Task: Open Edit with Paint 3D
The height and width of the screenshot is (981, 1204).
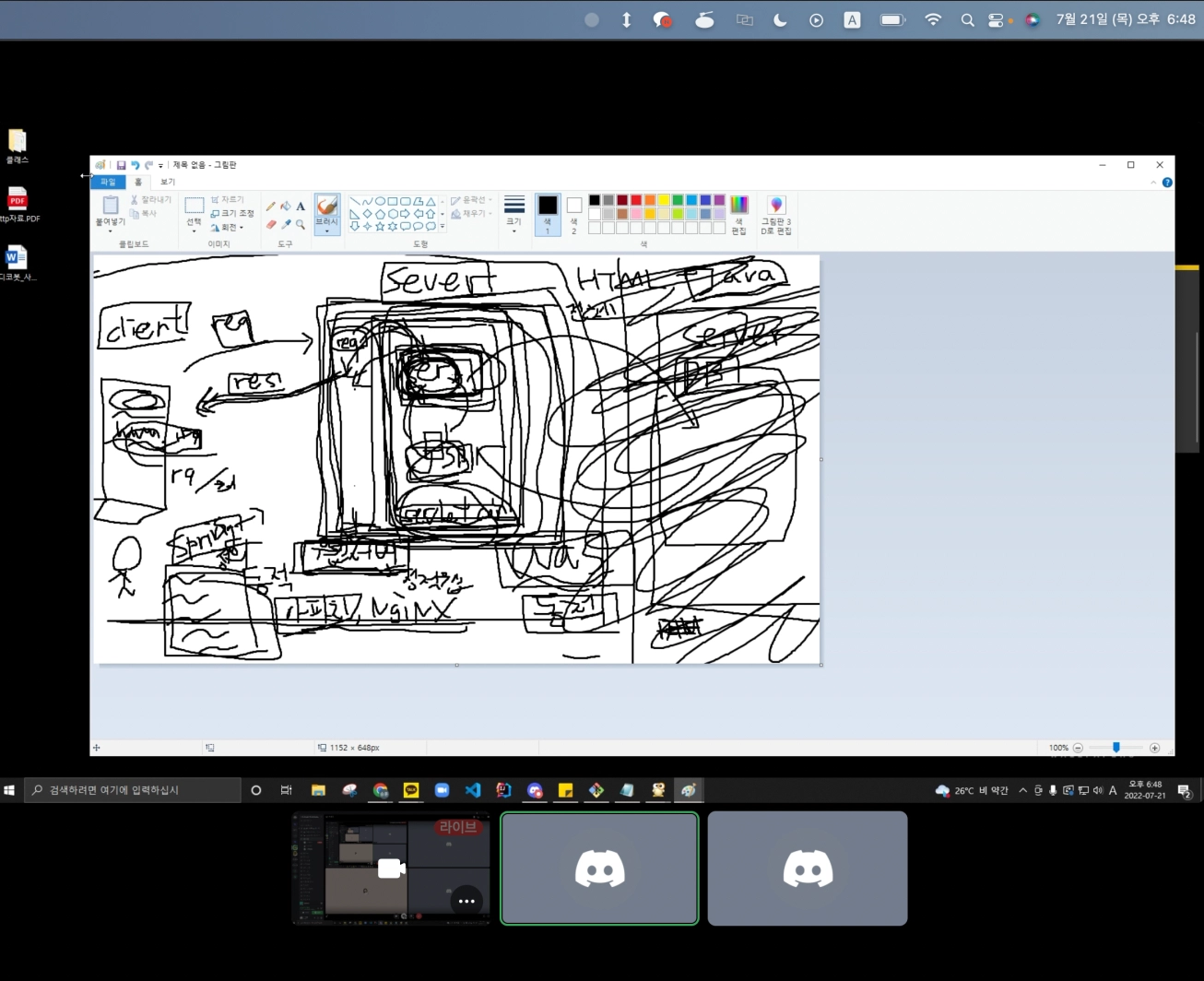Action: tap(776, 214)
